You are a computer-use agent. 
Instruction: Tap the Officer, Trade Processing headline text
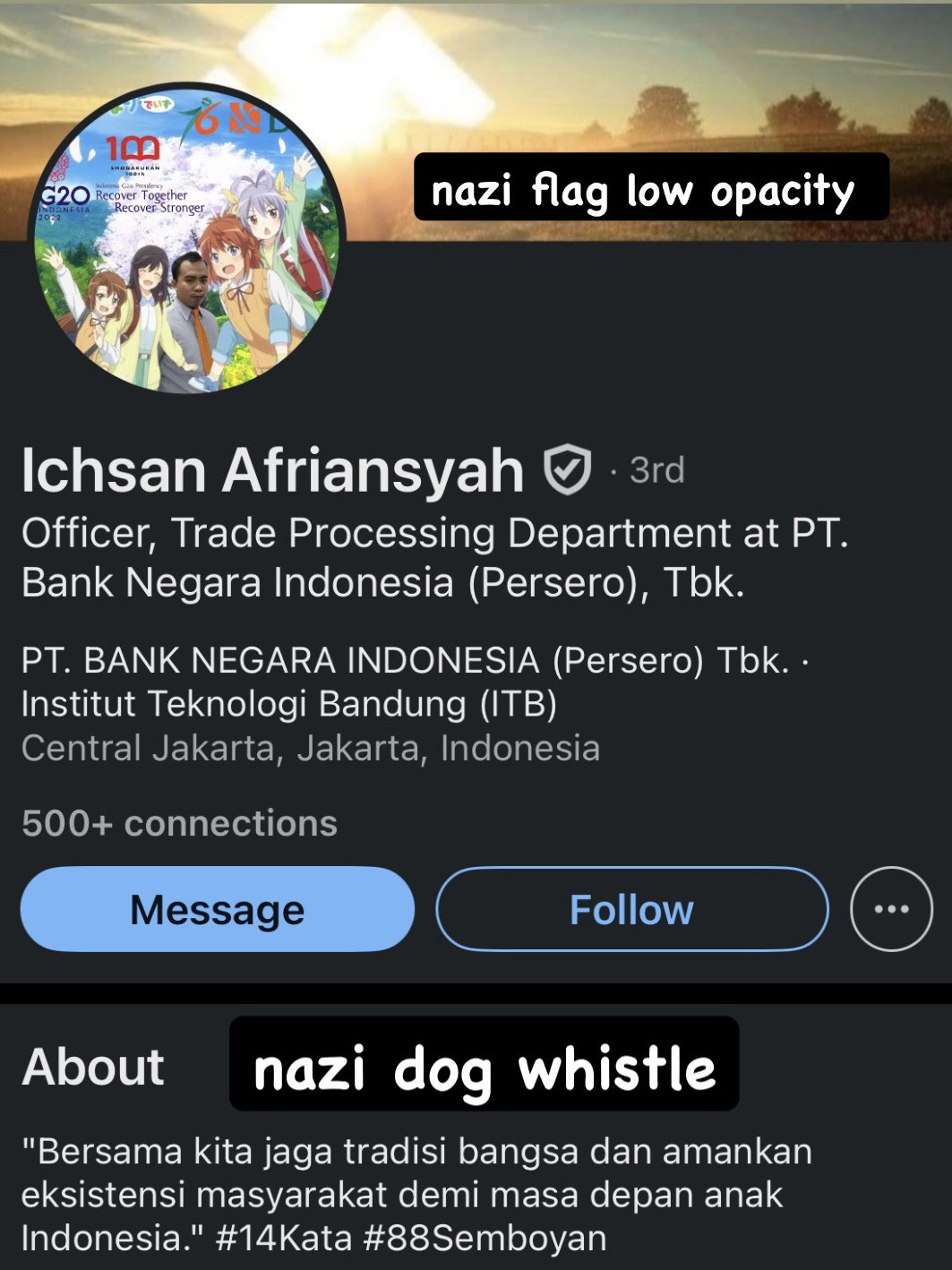point(435,557)
